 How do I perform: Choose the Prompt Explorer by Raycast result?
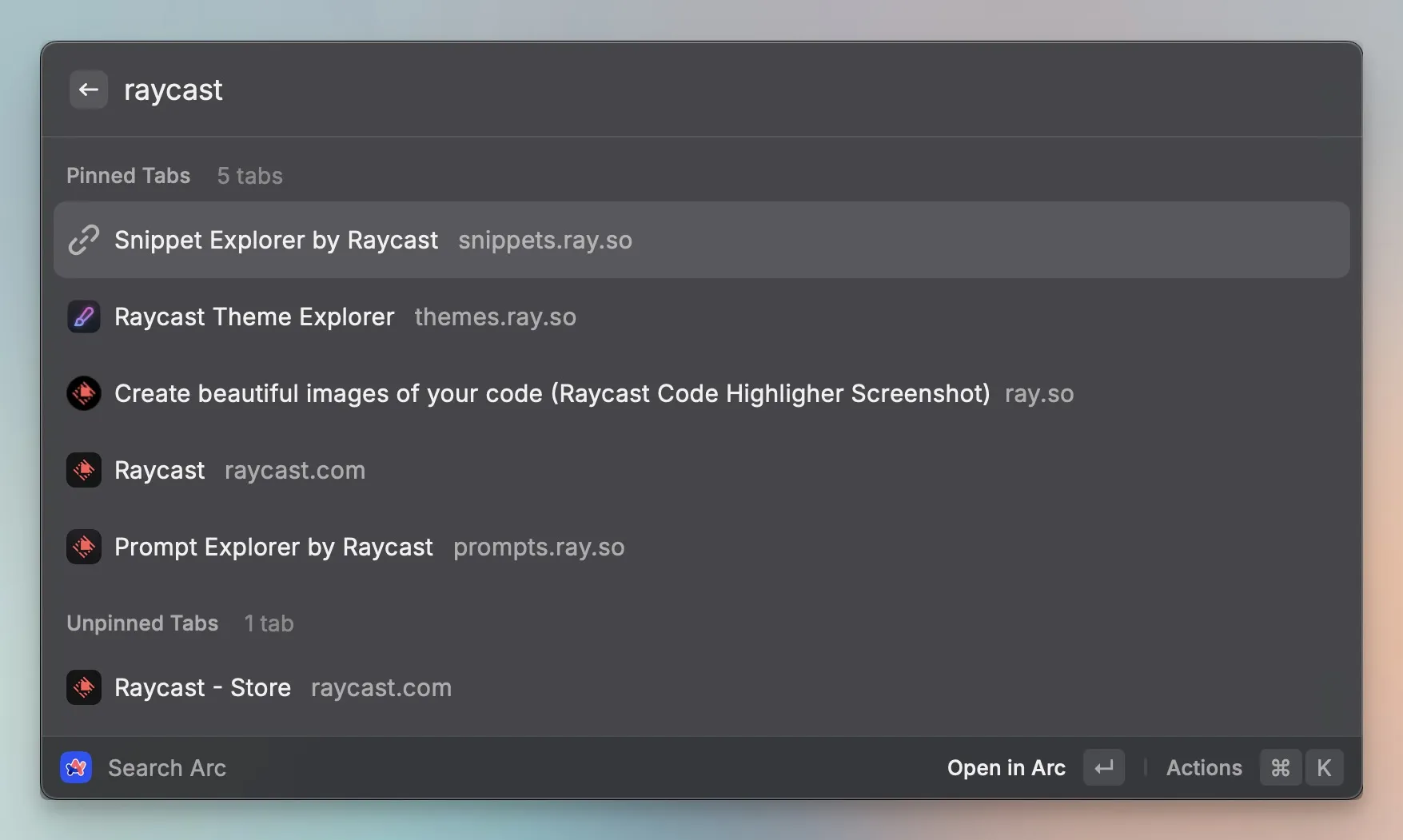click(x=273, y=547)
